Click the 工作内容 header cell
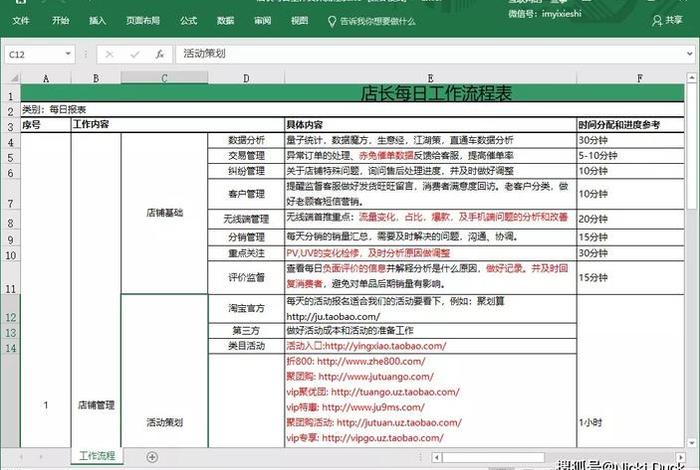700x470 pixels. [178, 125]
